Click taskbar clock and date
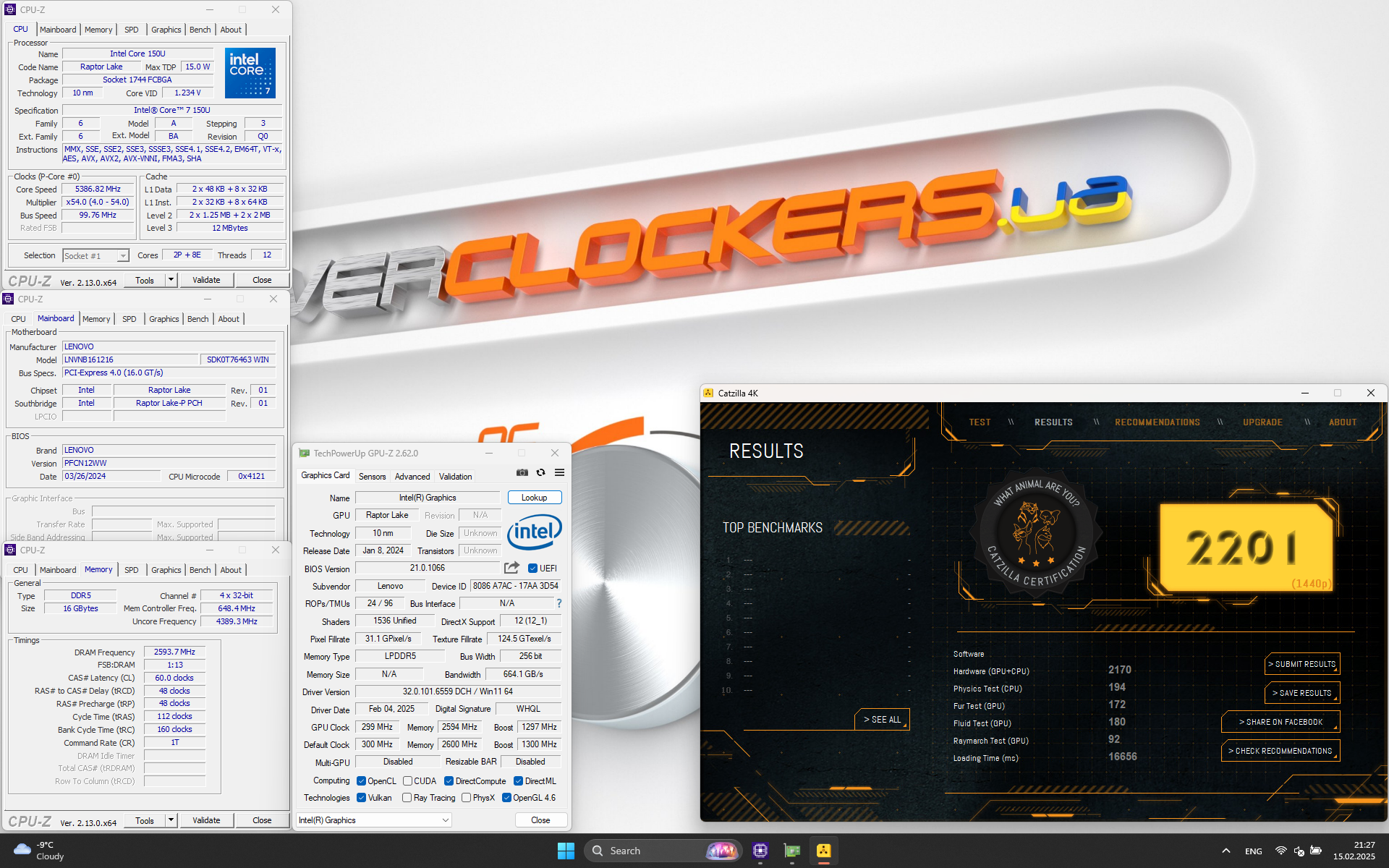This screenshot has height=868, width=1389. 1354,851
